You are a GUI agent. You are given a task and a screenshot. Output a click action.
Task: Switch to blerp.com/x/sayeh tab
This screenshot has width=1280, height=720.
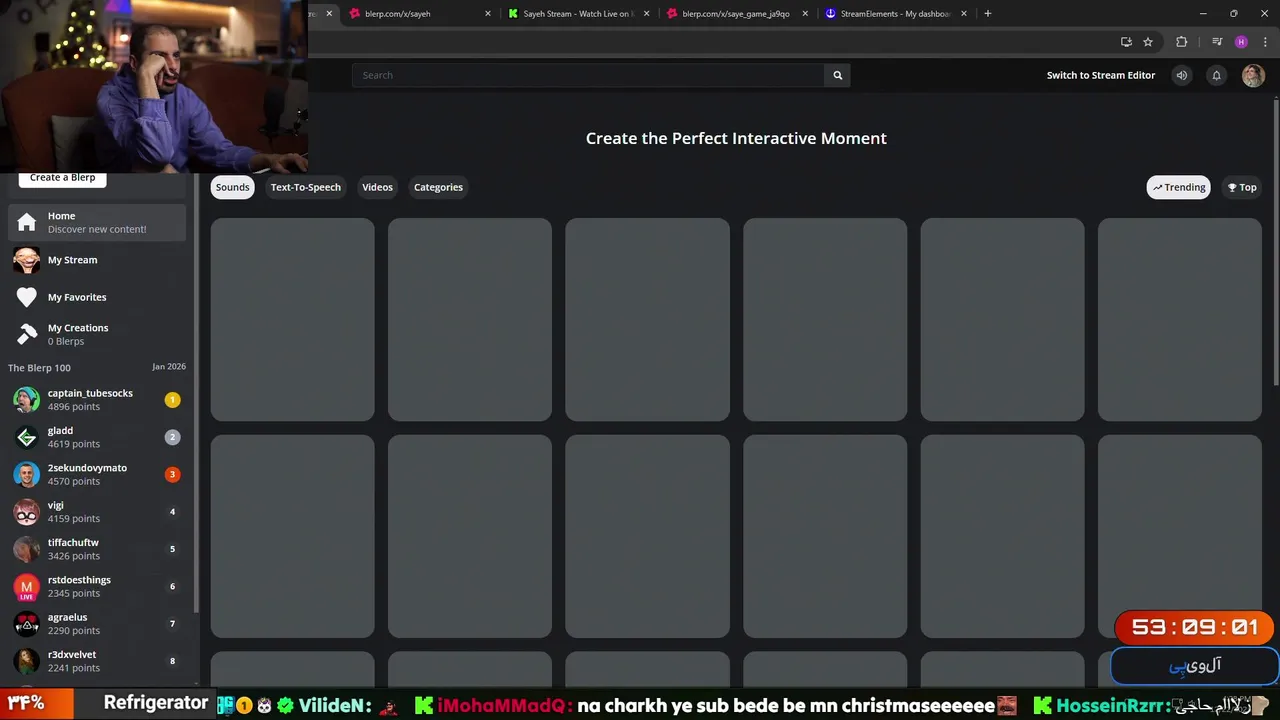(x=419, y=14)
